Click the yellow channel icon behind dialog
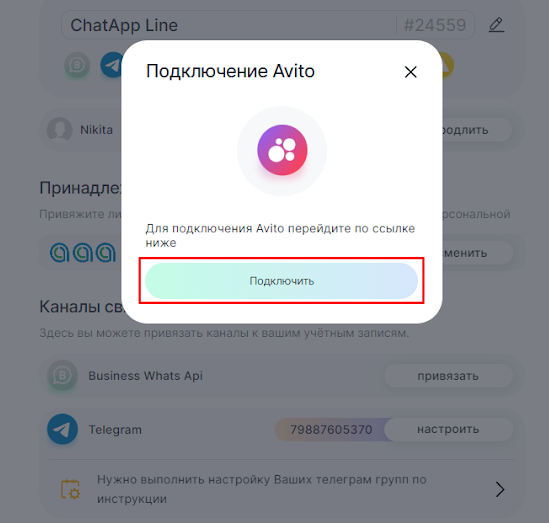549x523 pixels. click(x=448, y=65)
